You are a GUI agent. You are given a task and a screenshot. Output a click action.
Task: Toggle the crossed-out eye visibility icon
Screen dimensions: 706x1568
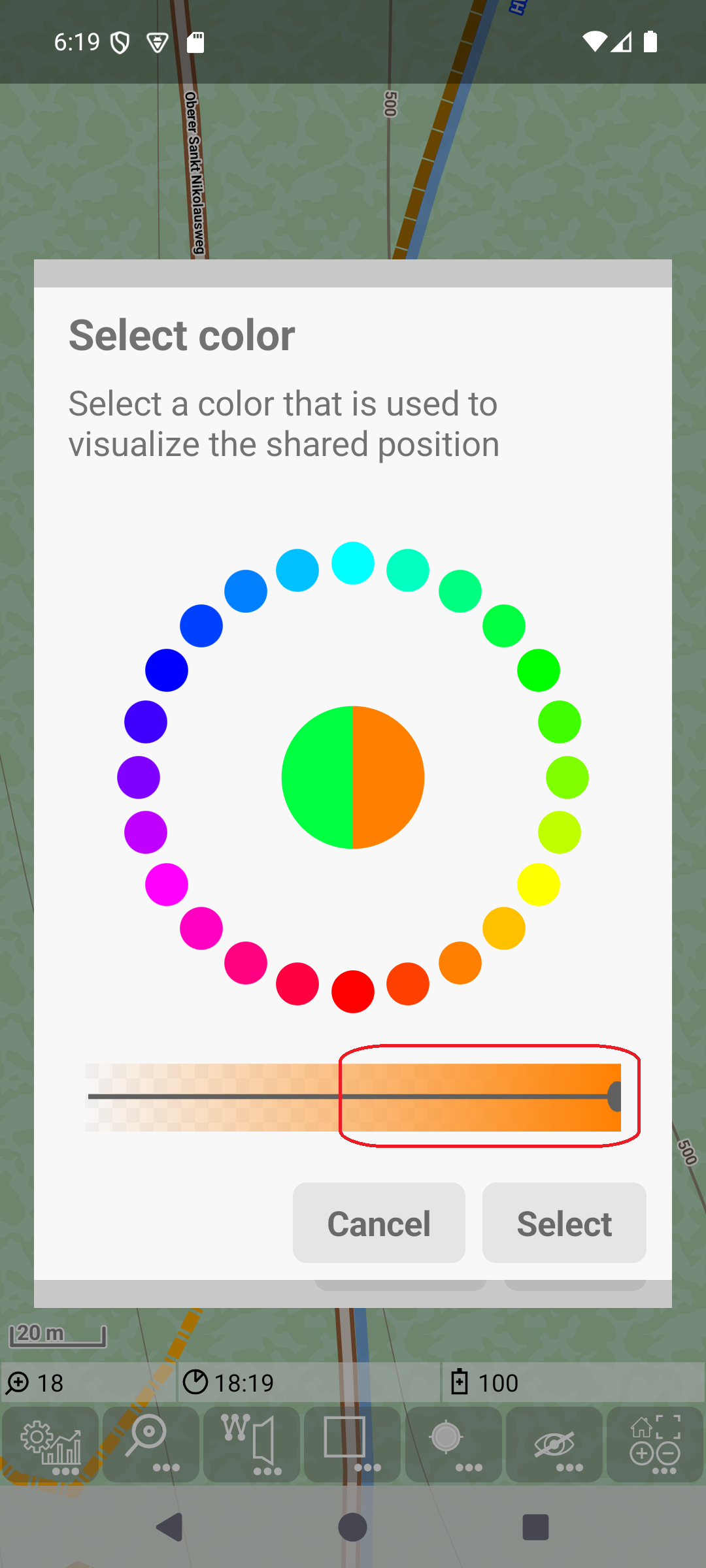554,1444
